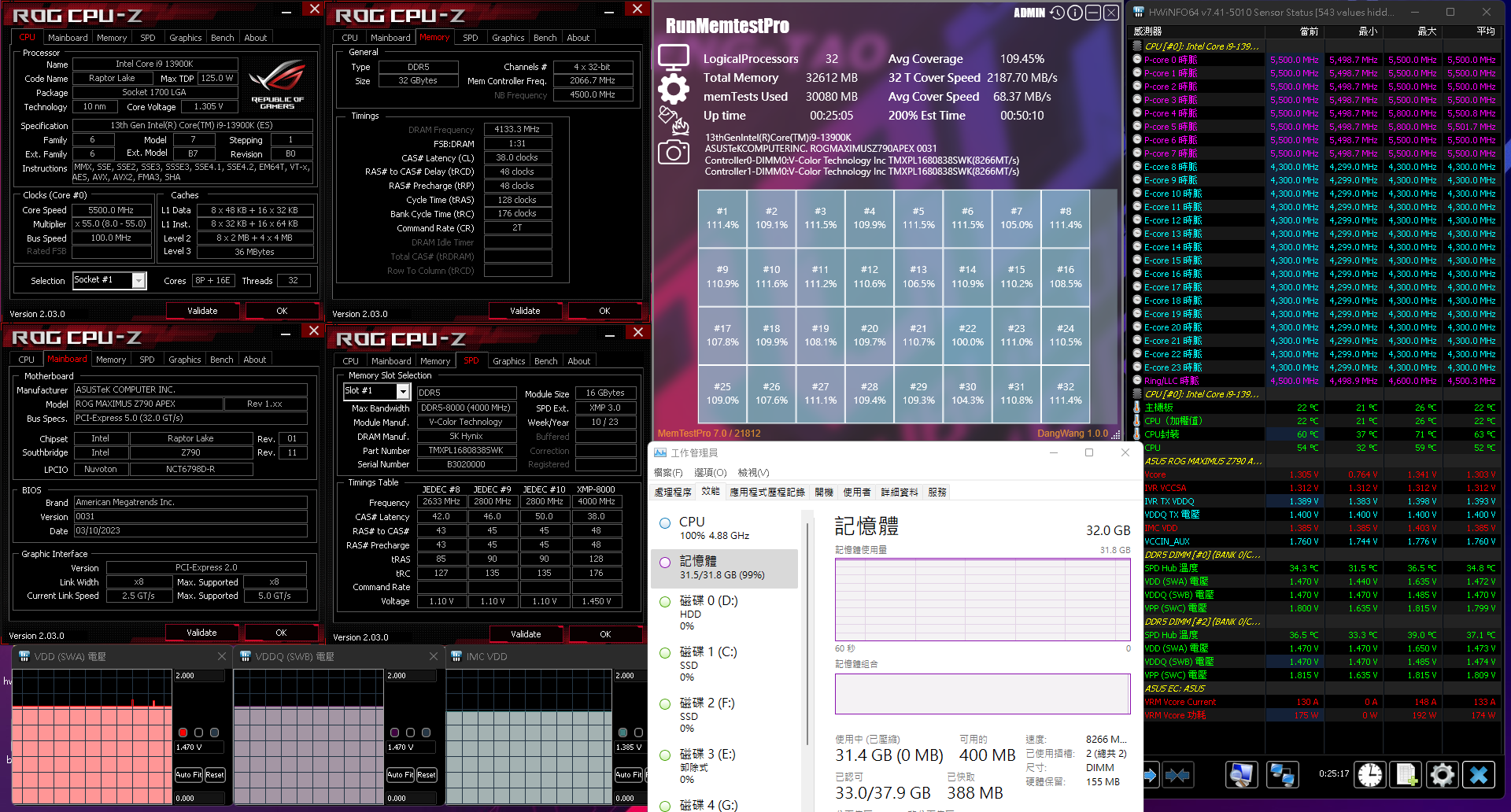Click IMC VDD graph window title icon
1511x812 pixels.
456,656
